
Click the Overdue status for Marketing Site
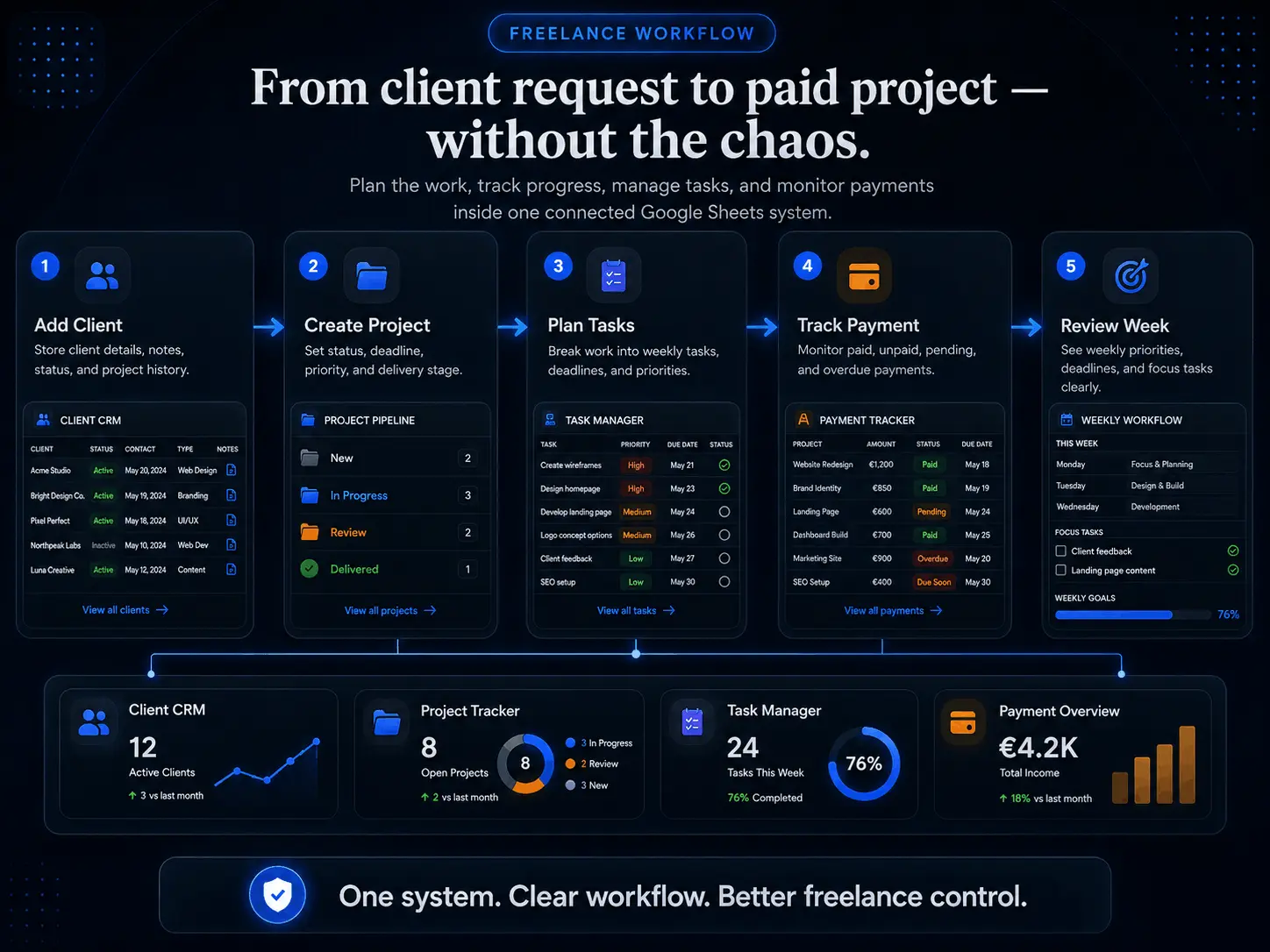932,558
